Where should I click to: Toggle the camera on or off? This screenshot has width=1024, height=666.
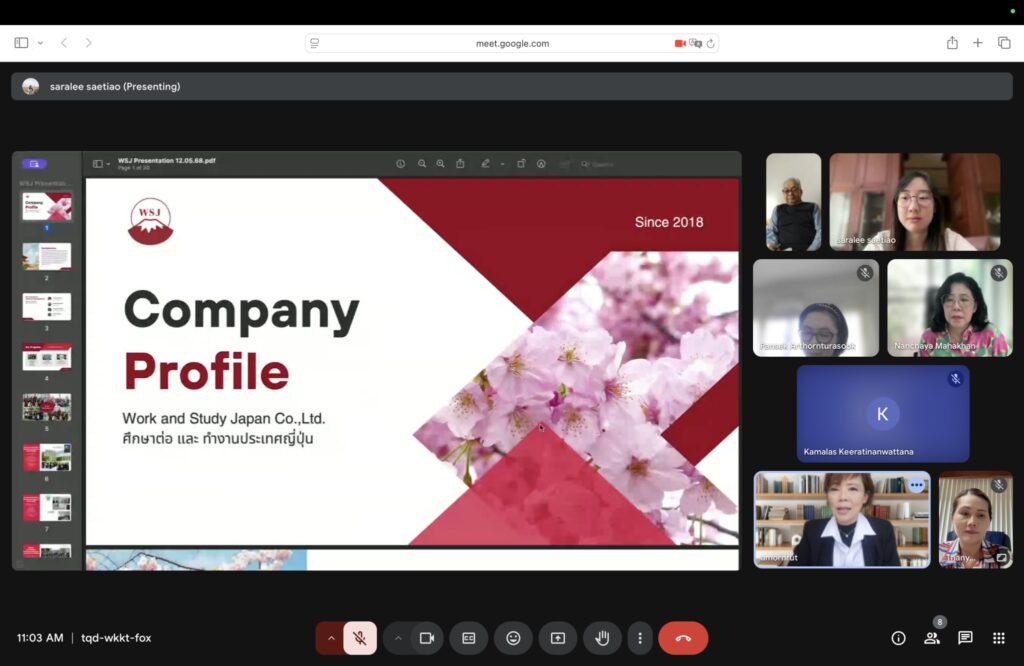pos(427,638)
